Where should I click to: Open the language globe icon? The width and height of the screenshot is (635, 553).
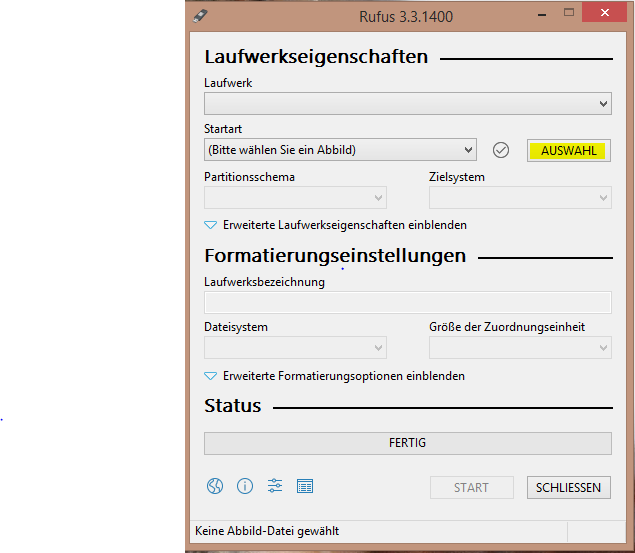[x=215, y=486]
